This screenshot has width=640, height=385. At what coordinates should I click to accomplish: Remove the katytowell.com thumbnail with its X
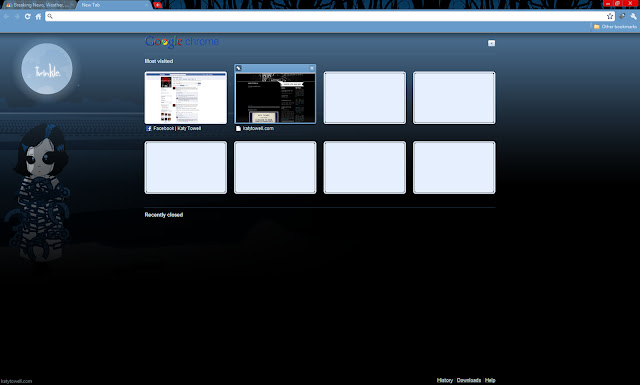(x=312, y=68)
